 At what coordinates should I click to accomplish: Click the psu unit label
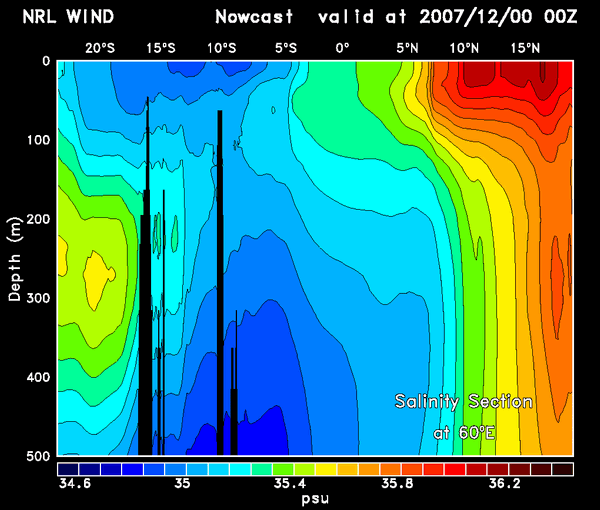coord(315,499)
